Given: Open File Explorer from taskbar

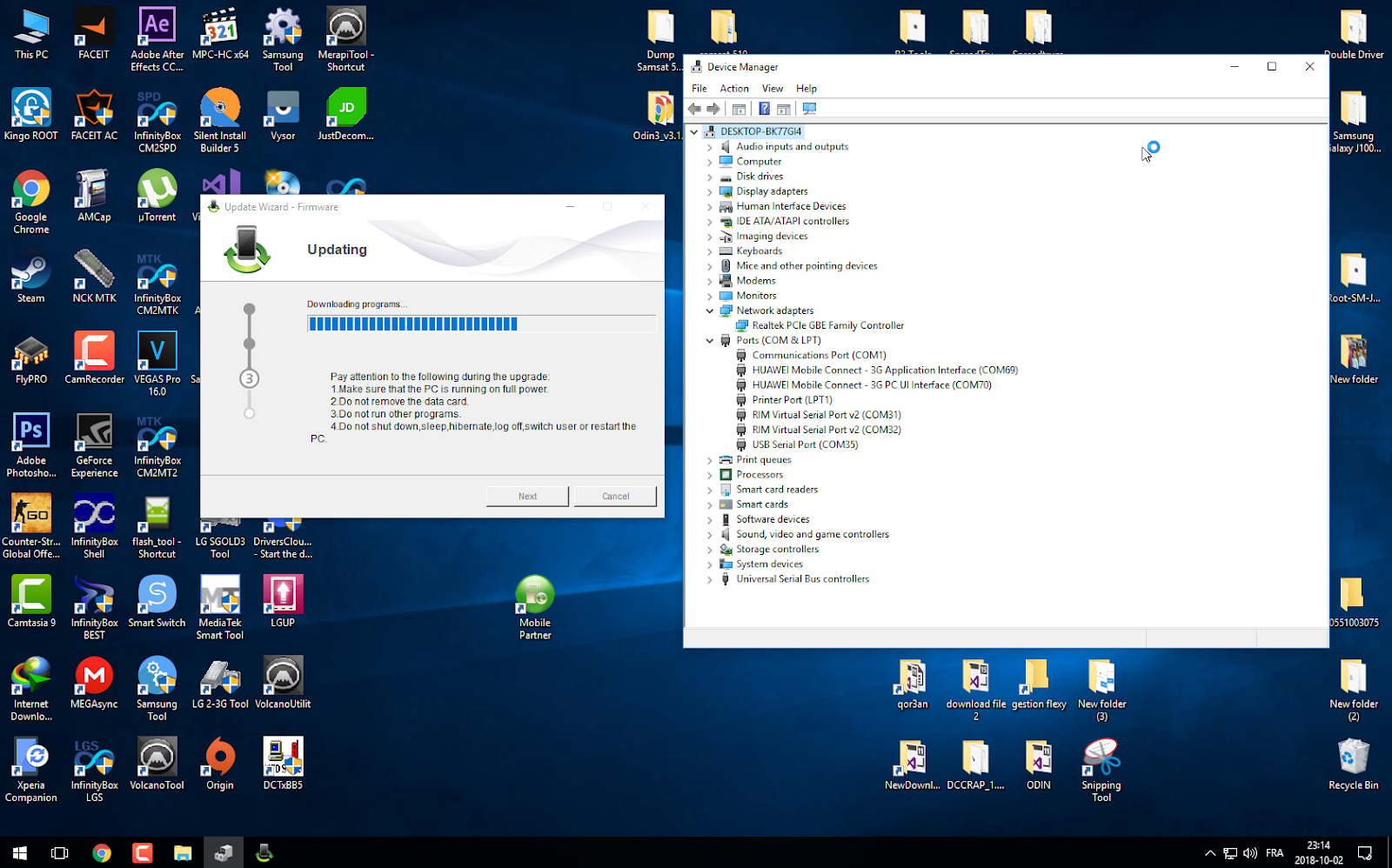Looking at the screenshot, I should [x=182, y=852].
